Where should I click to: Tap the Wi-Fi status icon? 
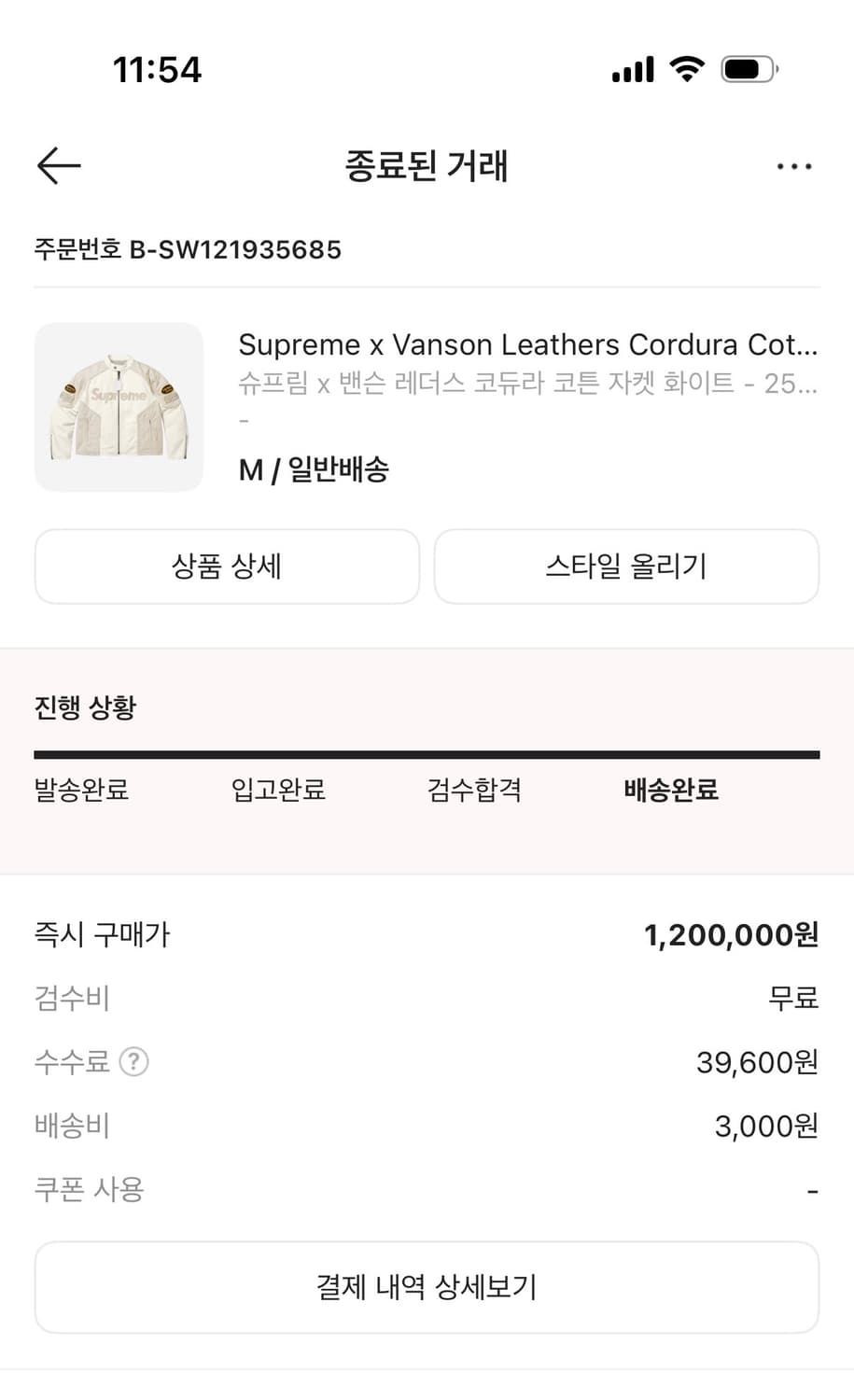pos(687,69)
